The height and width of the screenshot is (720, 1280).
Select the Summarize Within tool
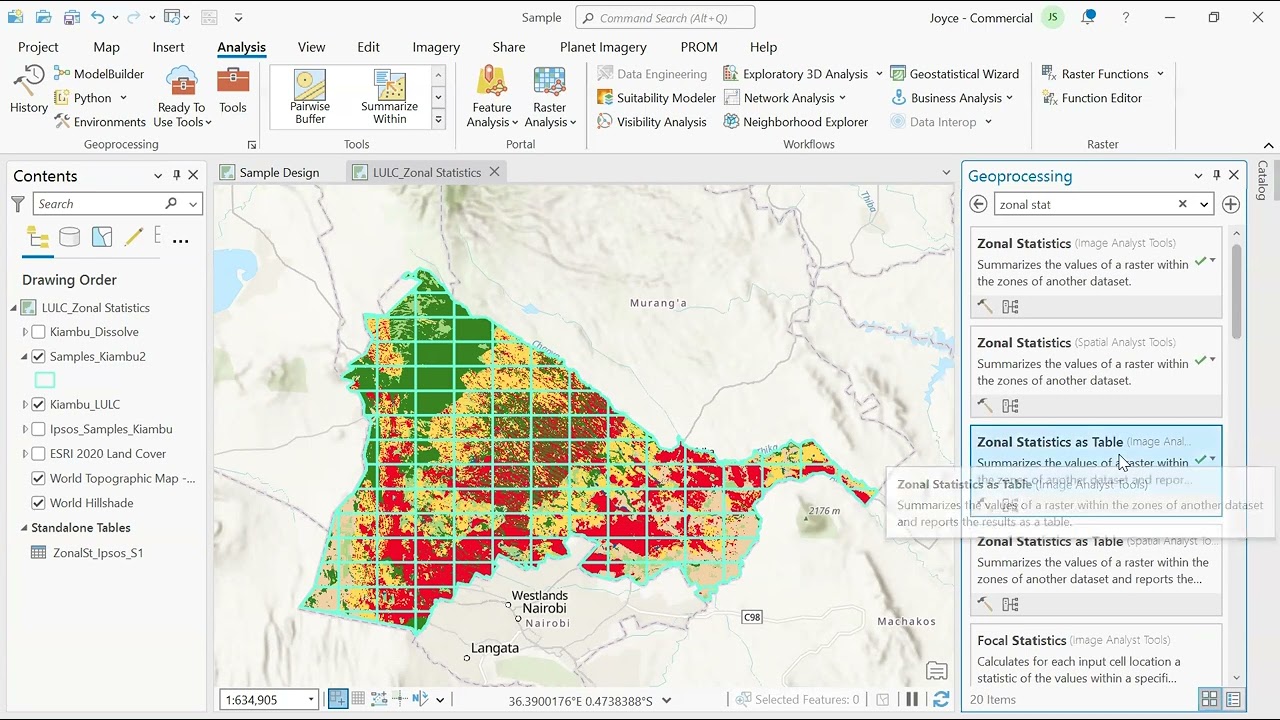point(389,98)
